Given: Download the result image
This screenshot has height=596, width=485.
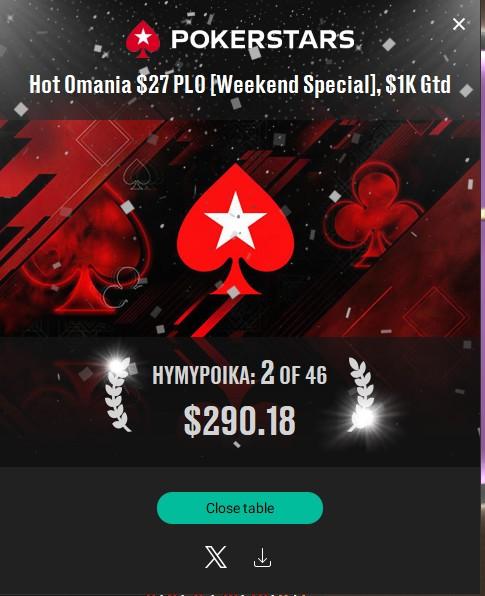Looking at the screenshot, I should 262,558.
